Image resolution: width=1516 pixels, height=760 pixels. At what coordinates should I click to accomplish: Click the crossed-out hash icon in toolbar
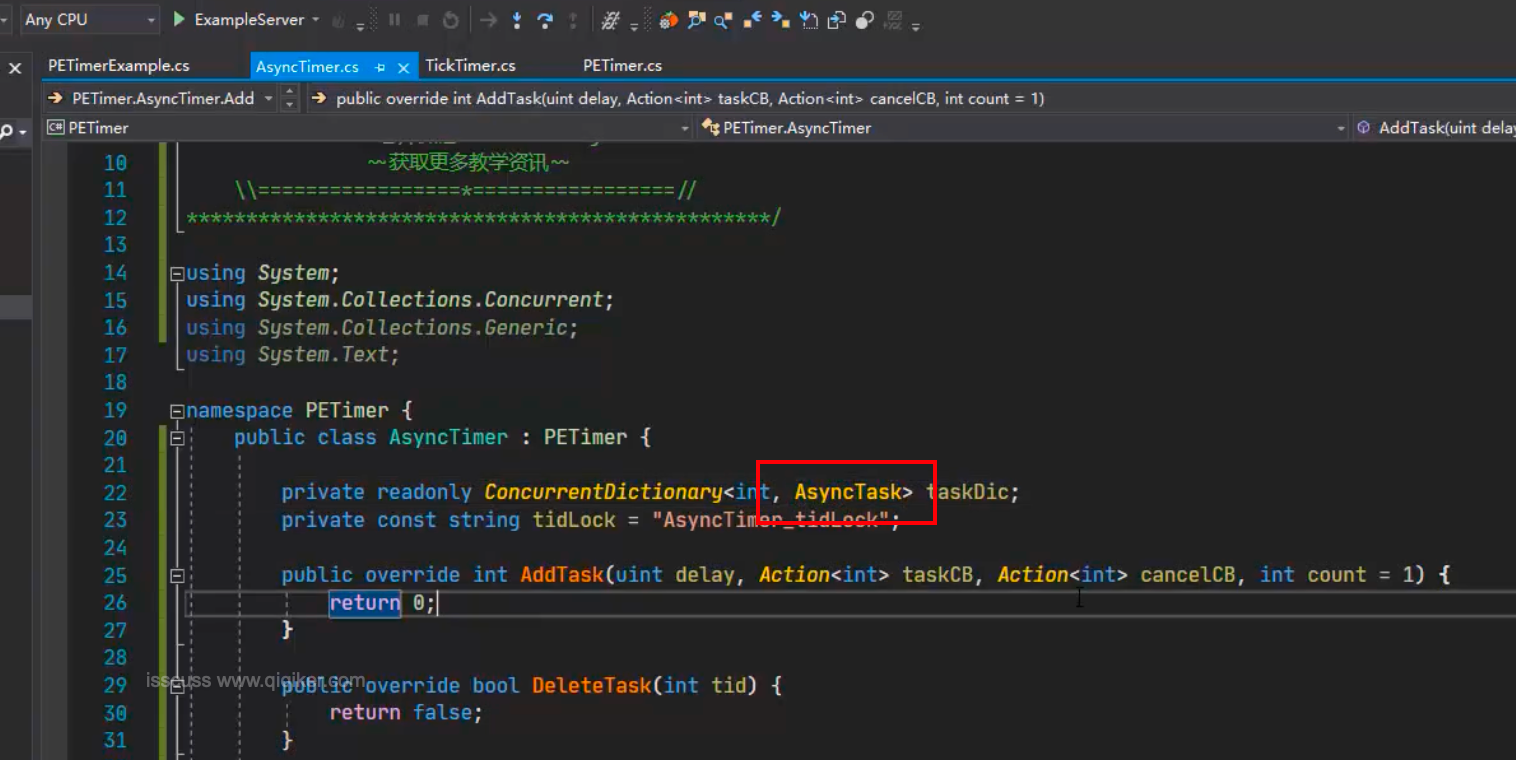tap(610, 20)
